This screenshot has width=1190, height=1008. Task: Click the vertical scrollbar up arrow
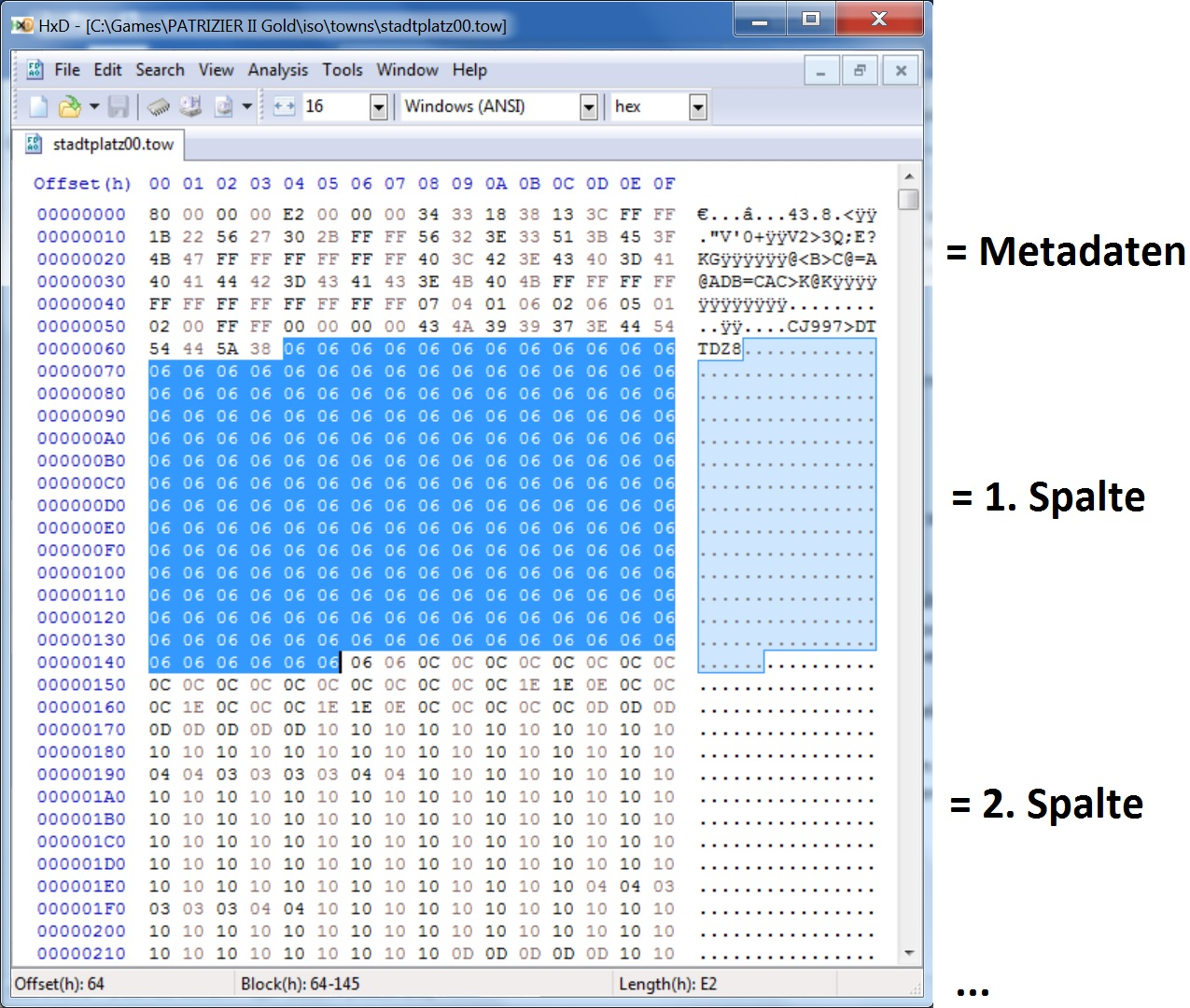click(909, 176)
